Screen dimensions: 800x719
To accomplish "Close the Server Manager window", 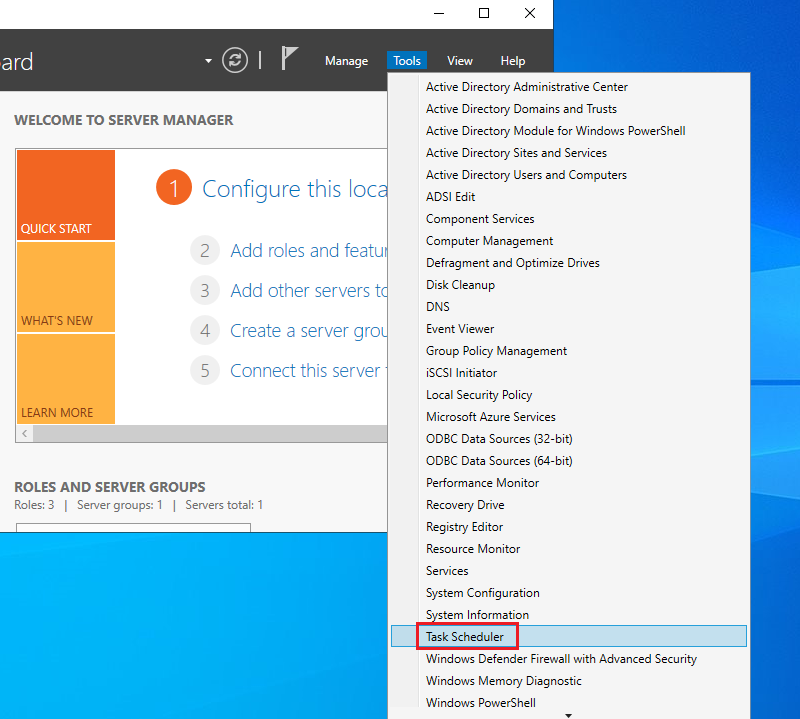I will (530, 13).
